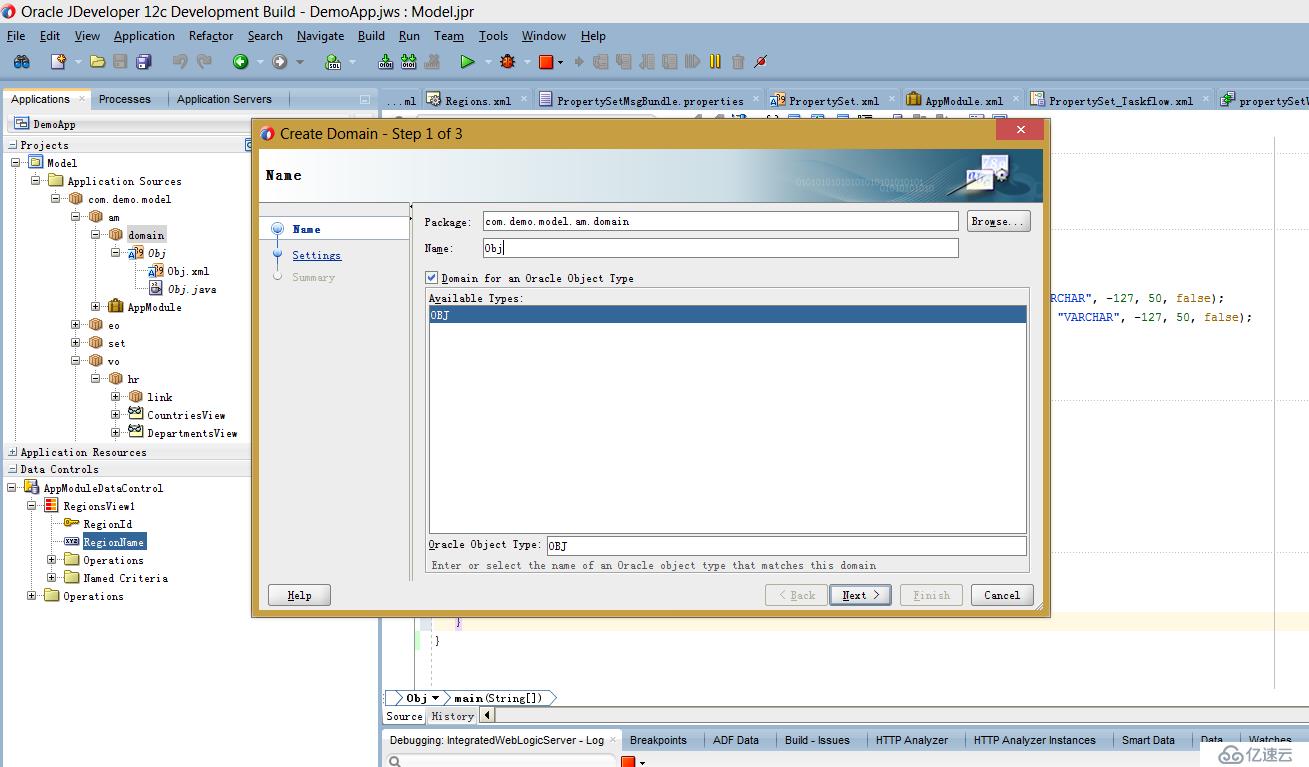Switch to the History editor tab
The image size is (1309, 767).
(452, 716)
